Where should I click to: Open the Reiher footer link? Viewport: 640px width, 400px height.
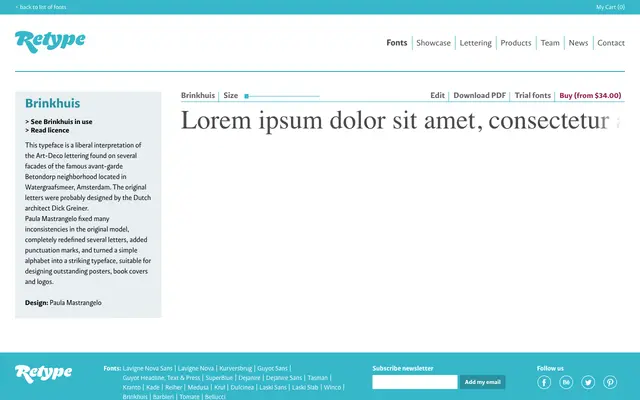tap(173, 387)
